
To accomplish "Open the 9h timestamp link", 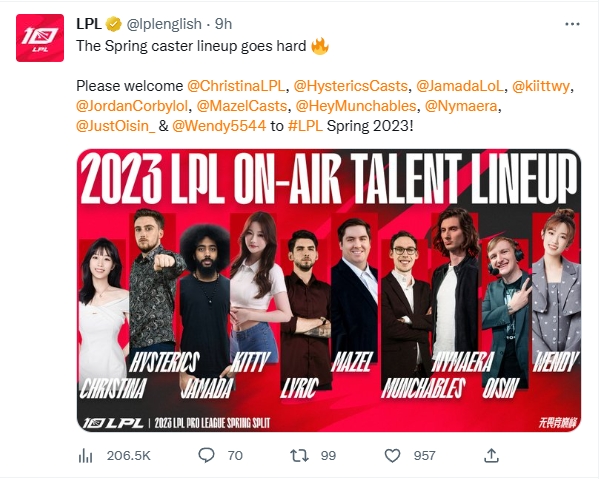I will tap(223, 24).
